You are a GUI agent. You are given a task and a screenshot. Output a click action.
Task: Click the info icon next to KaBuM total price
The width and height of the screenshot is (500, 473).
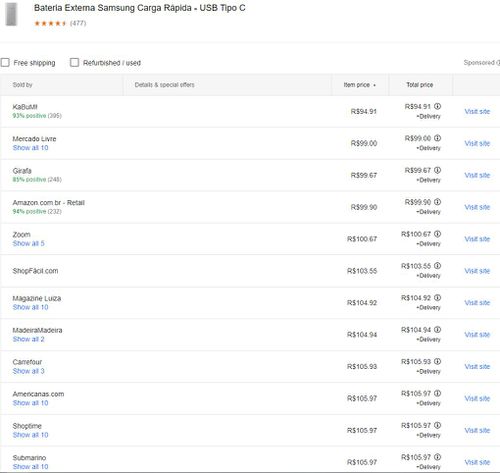click(x=438, y=106)
